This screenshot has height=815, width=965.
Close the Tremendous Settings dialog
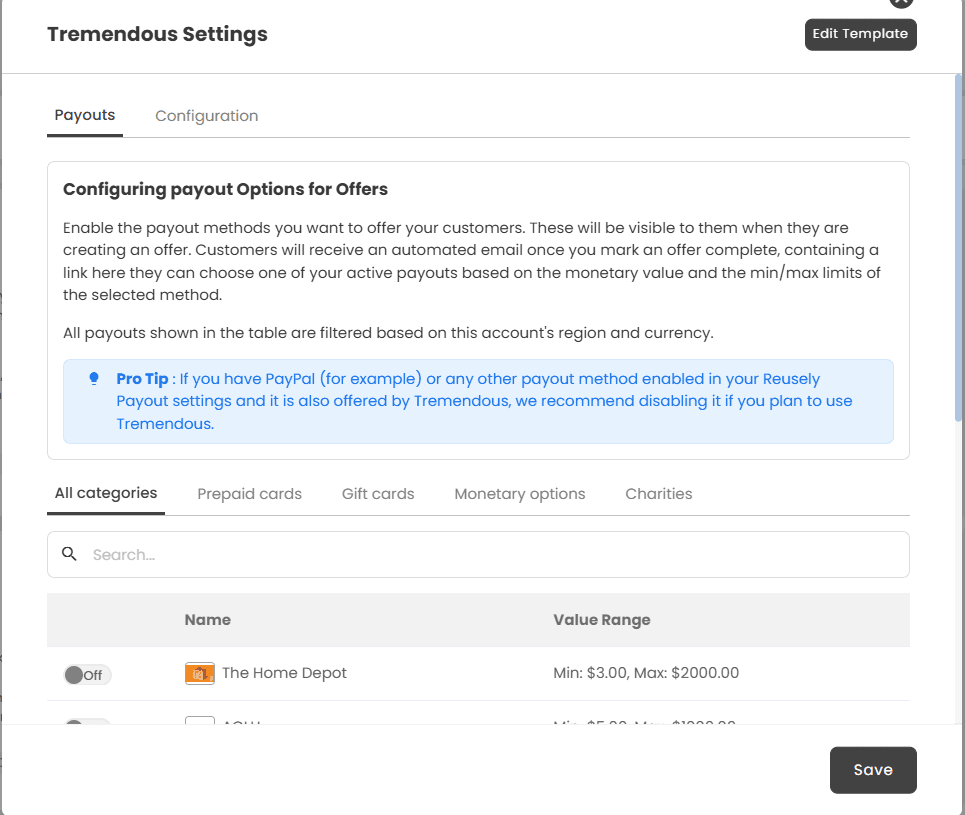coord(901,2)
